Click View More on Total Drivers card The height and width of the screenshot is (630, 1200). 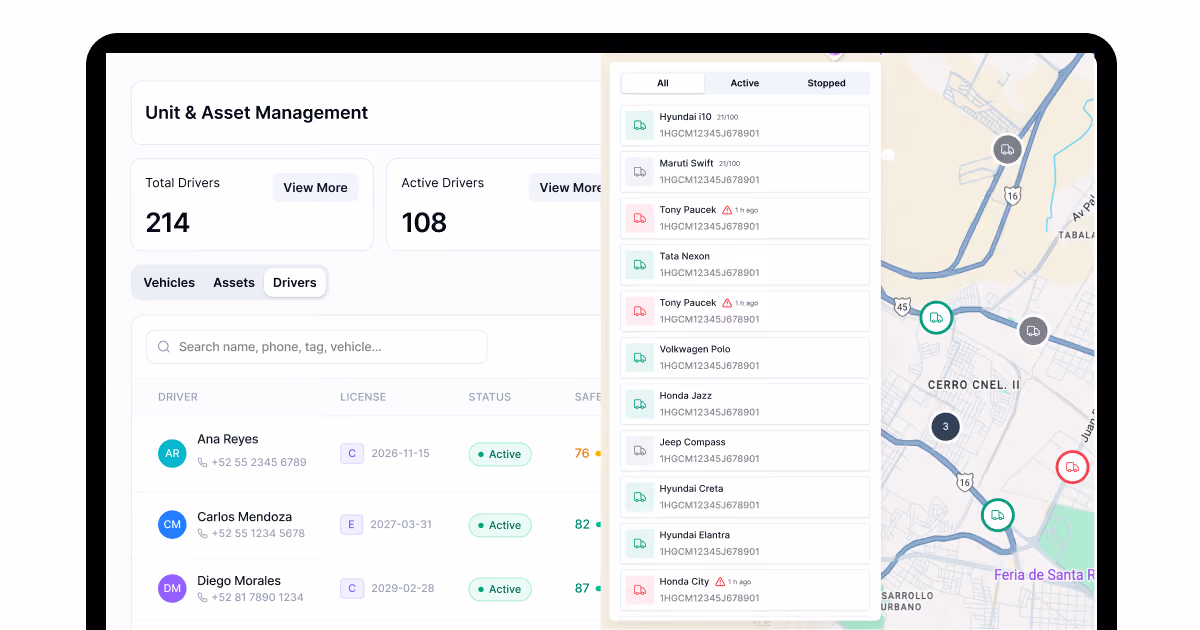point(315,188)
